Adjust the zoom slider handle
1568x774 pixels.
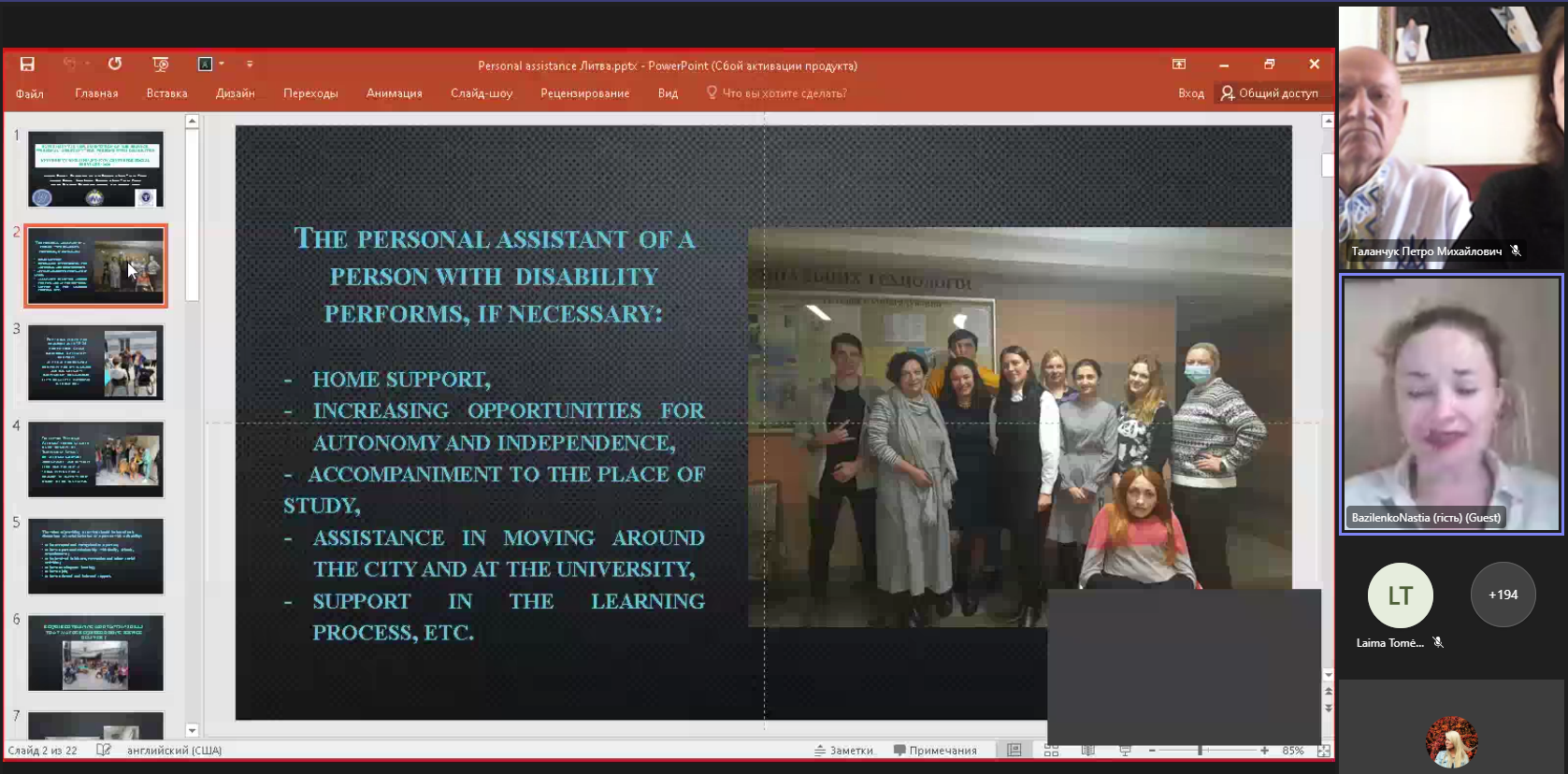1200,751
